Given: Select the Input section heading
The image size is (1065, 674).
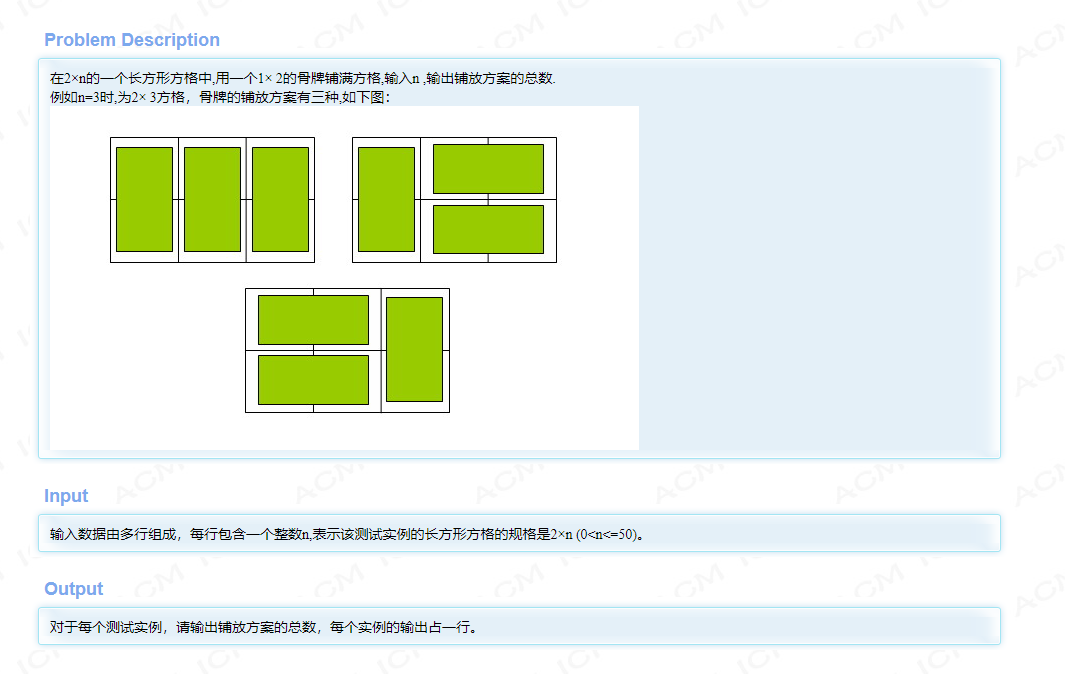Looking at the screenshot, I should [x=65, y=495].
